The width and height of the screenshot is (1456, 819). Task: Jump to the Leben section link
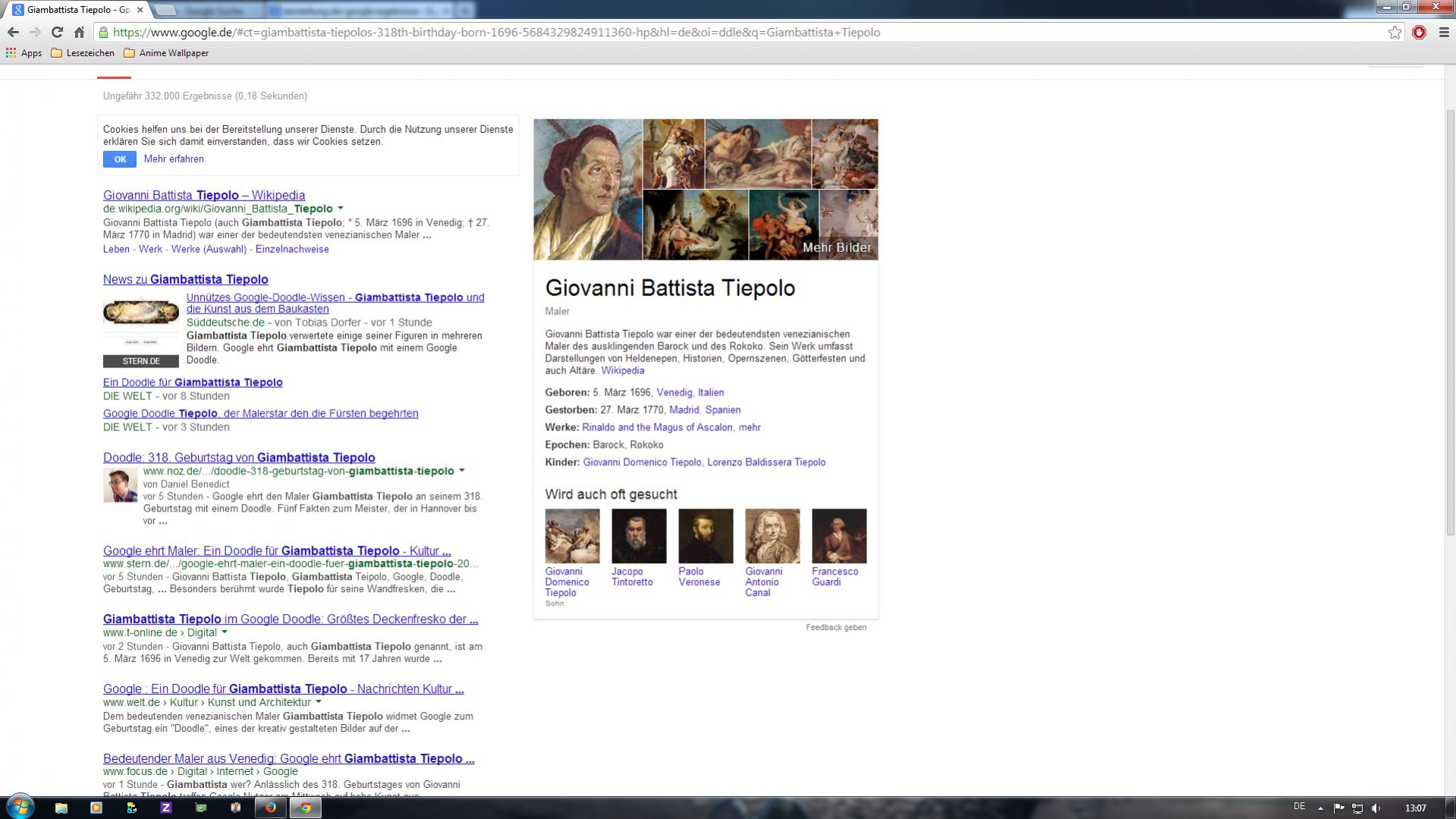[116, 249]
